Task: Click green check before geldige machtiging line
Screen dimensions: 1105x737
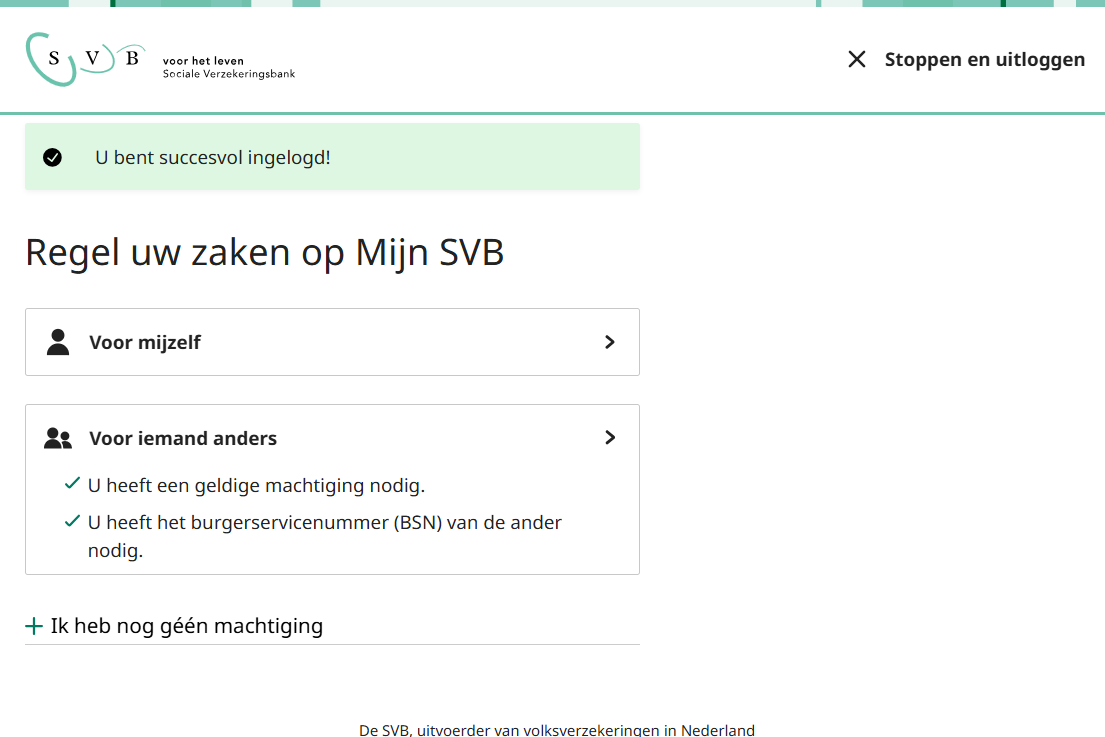Action: [x=72, y=483]
